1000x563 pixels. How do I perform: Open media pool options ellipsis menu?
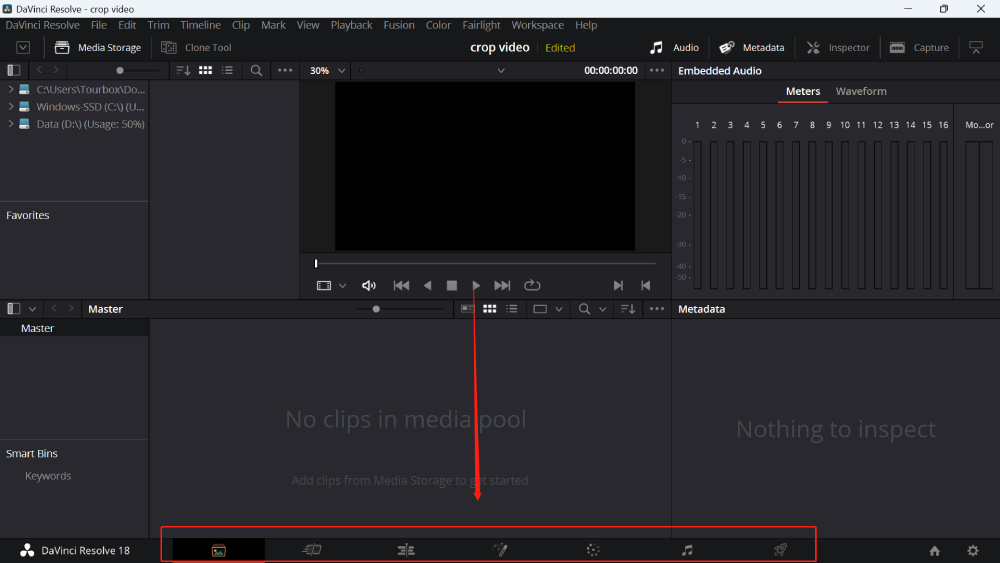657,309
